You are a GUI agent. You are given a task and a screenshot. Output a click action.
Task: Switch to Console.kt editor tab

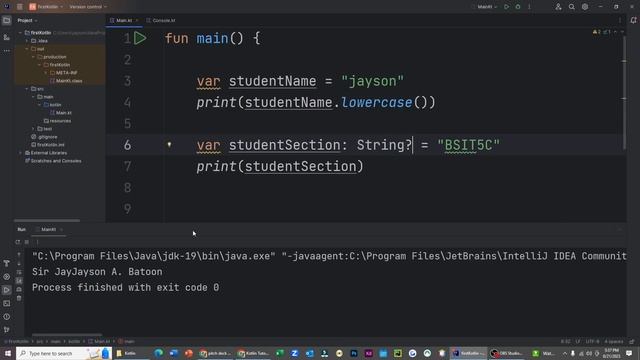pyautogui.click(x=161, y=20)
